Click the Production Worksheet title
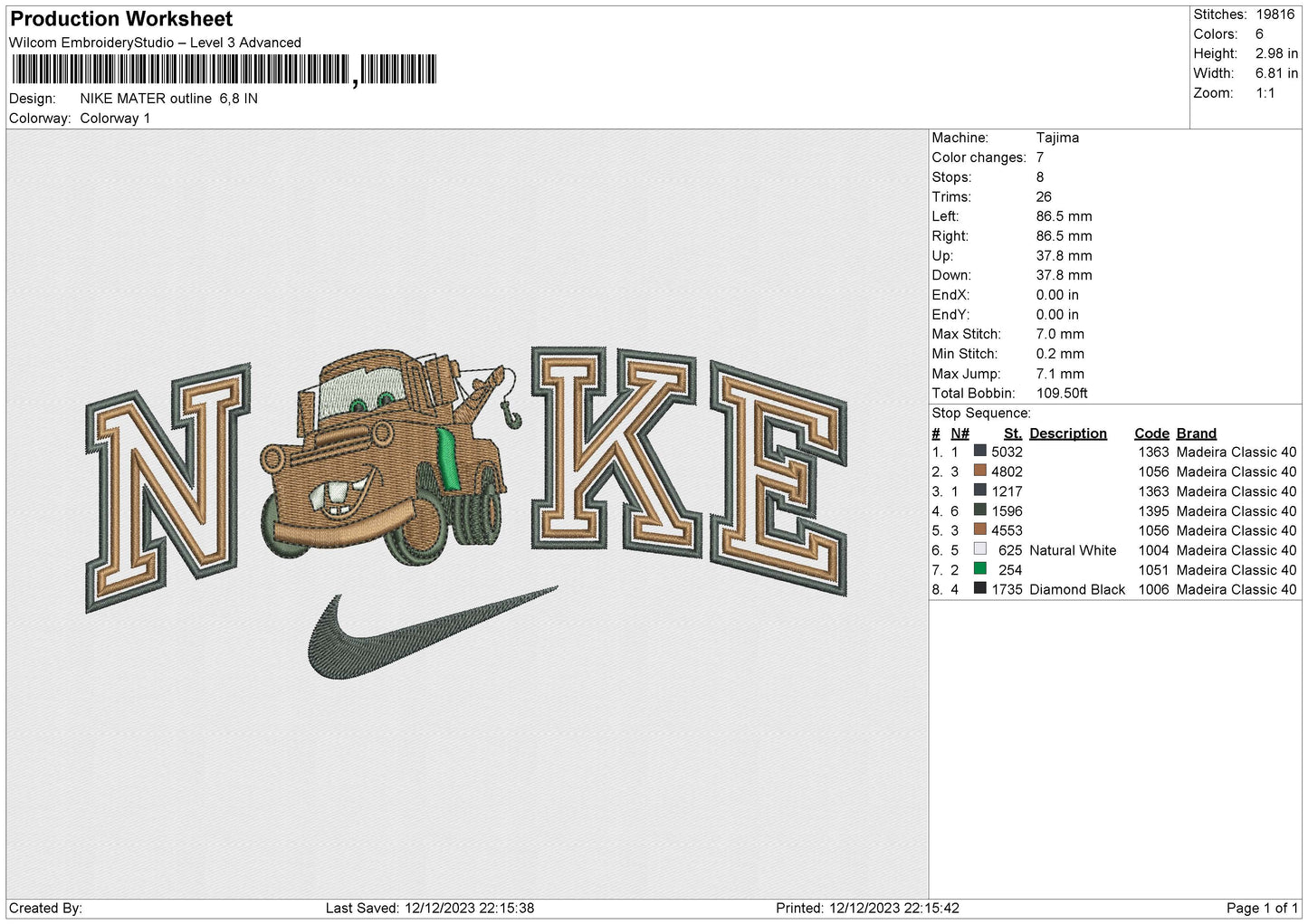1308x924 pixels. point(121,19)
